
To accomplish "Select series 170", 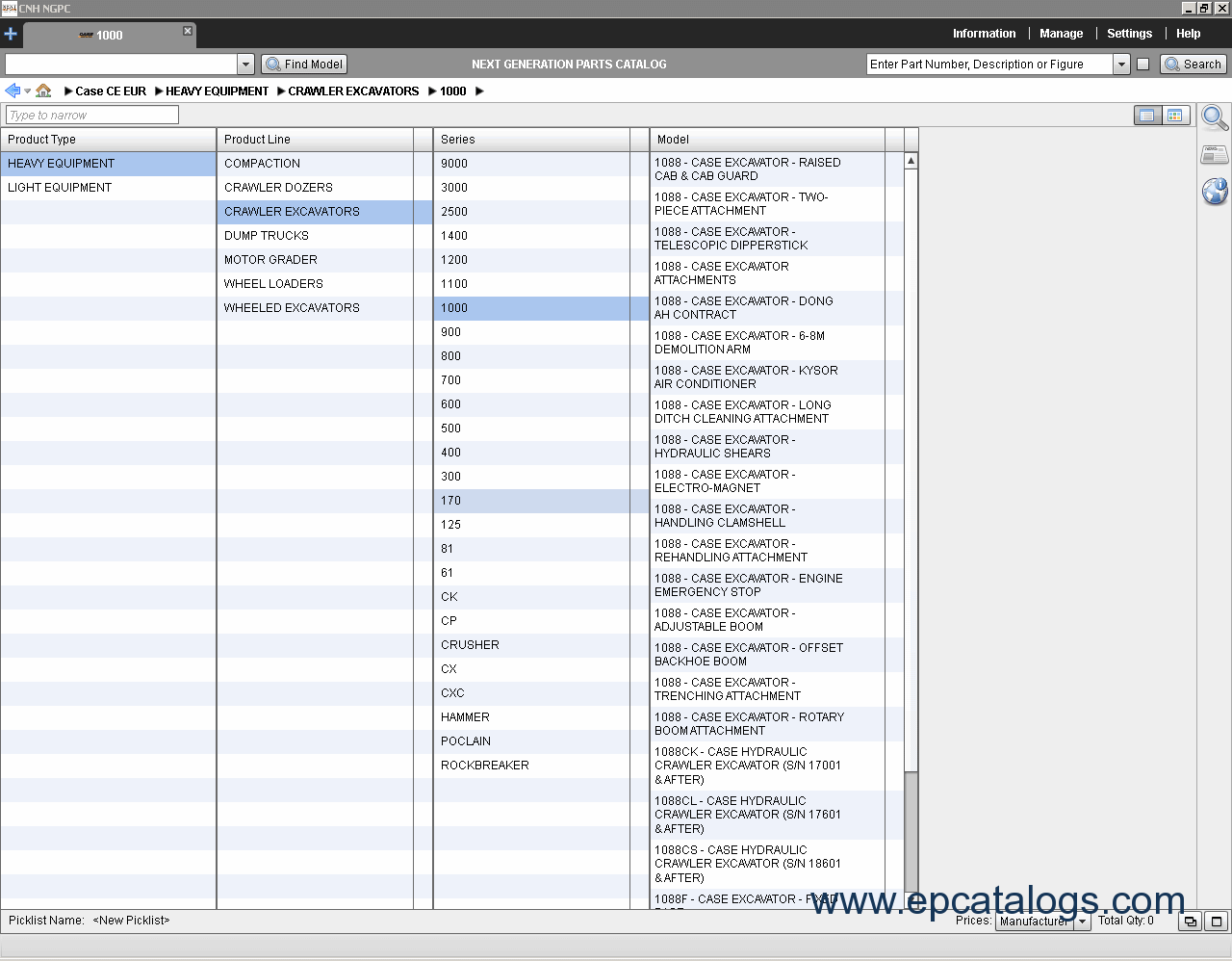I will [541, 501].
